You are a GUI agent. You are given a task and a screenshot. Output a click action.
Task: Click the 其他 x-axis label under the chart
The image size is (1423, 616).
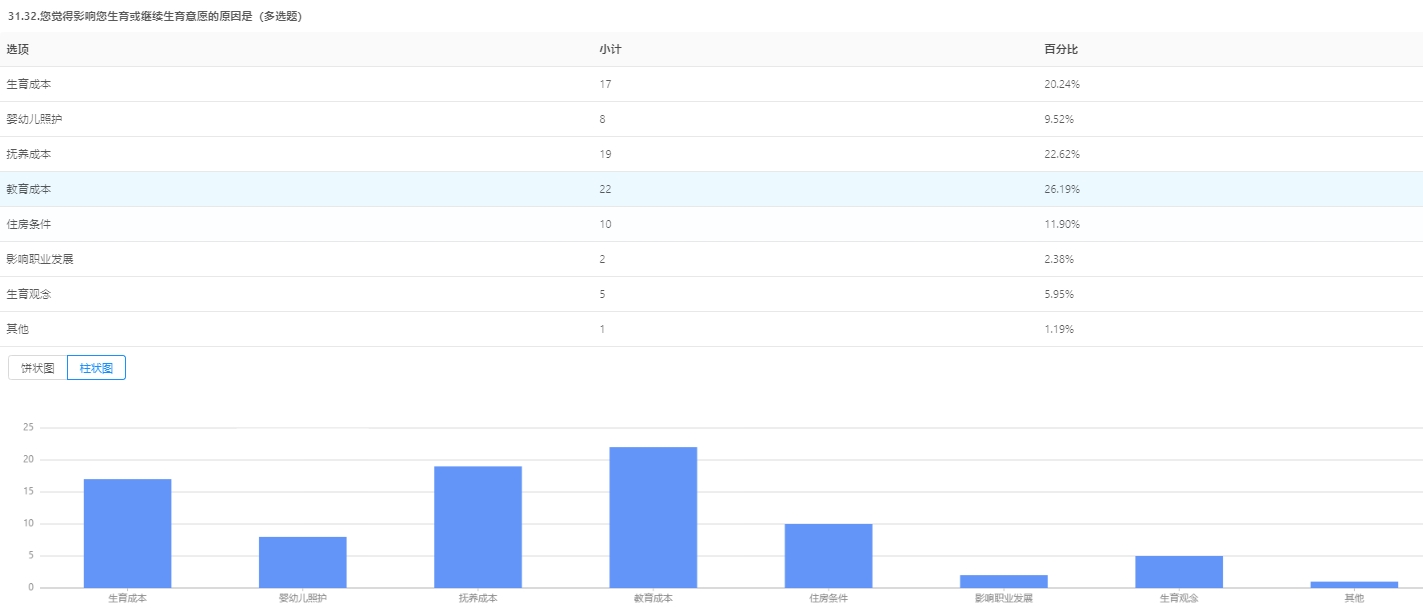click(1354, 598)
